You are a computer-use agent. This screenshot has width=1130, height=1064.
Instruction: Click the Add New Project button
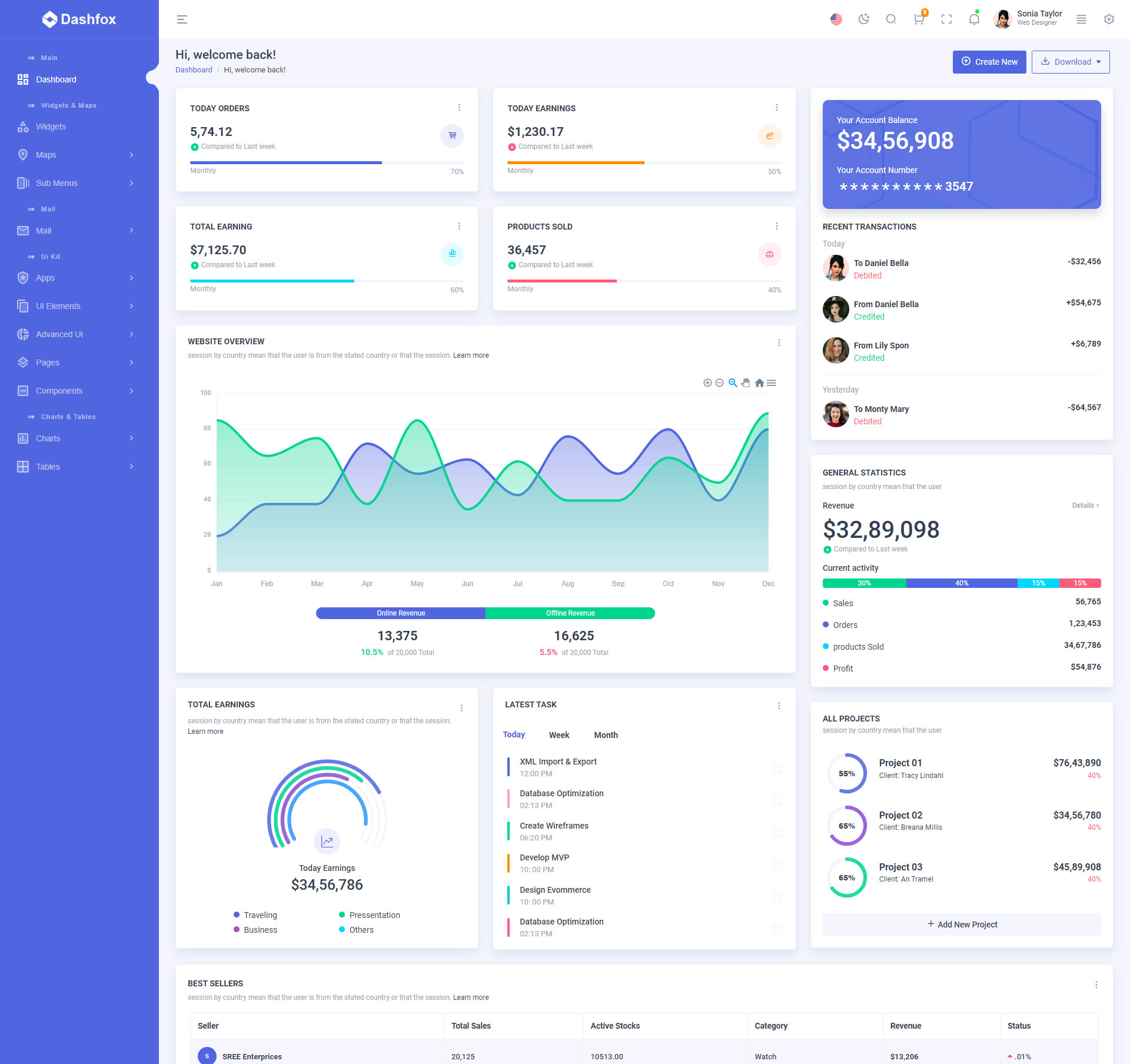coord(961,925)
